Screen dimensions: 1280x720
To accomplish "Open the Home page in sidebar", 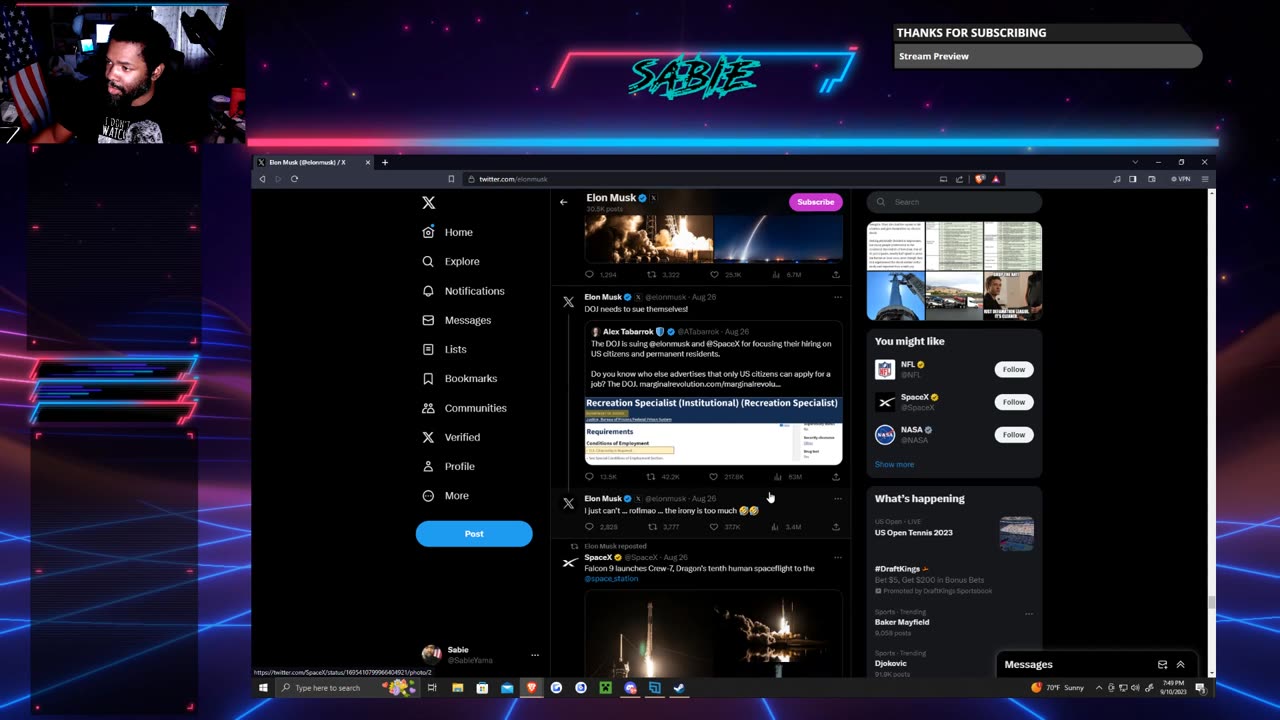I will [447, 232].
